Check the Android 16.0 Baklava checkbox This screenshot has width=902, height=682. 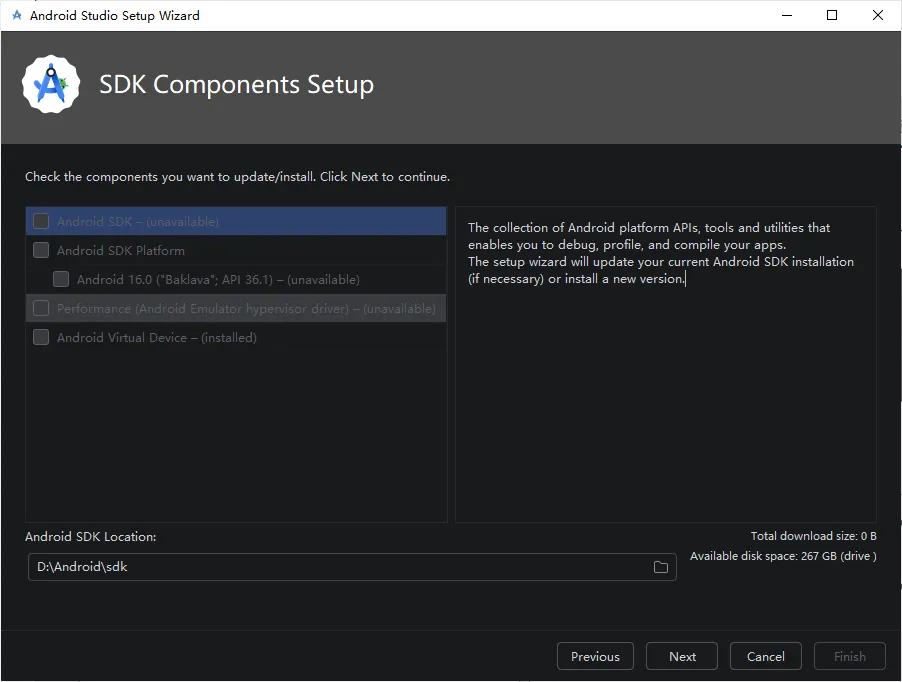pyautogui.click(x=61, y=279)
